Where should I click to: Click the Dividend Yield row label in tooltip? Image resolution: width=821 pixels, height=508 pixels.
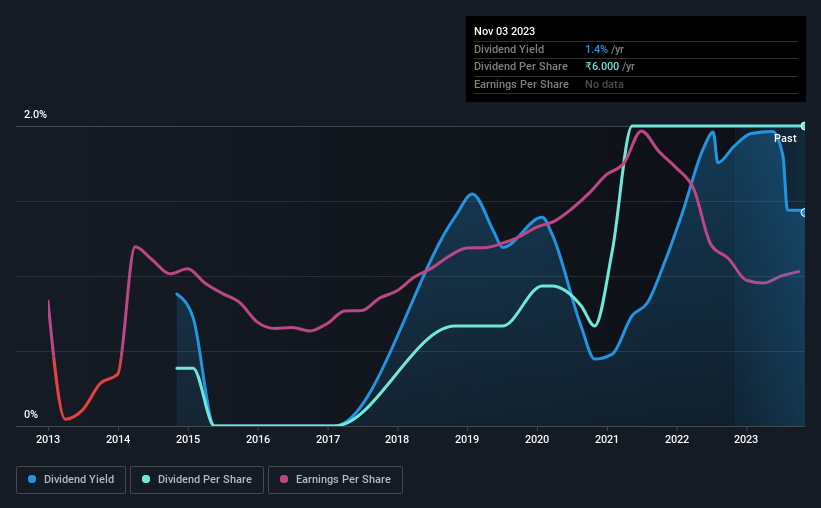[x=509, y=49]
